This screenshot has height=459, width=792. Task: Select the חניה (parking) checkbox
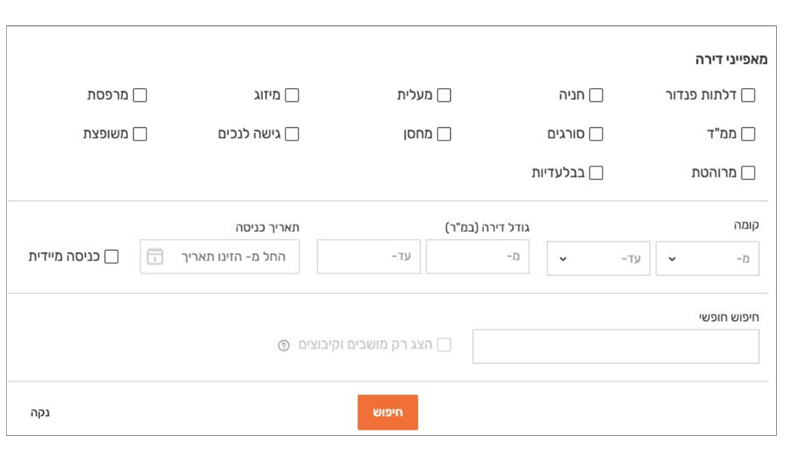tap(596, 96)
